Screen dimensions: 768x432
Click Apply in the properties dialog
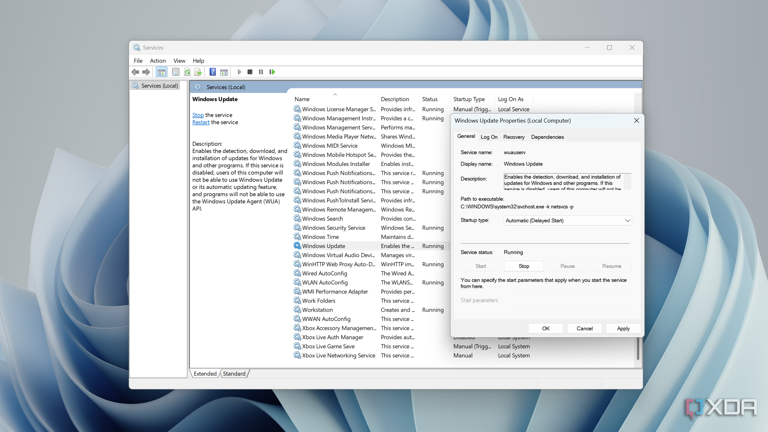(623, 329)
